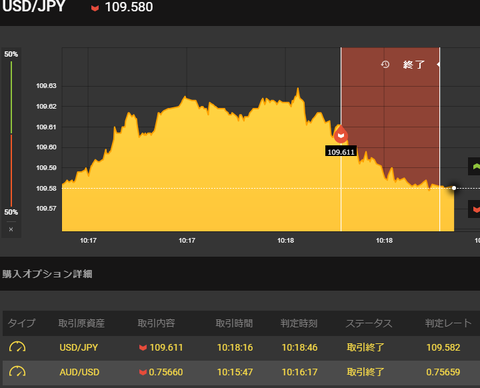The height and width of the screenshot is (388, 480).
Task: Click the 109.63 price axis label
Action: pyautogui.click(x=46, y=86)
